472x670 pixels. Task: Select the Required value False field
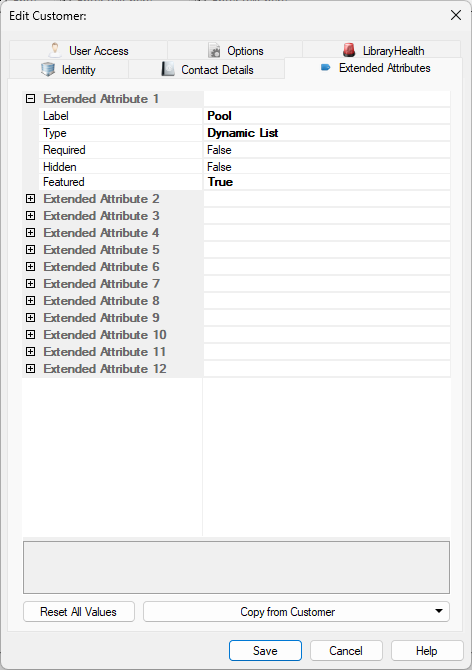pos(327,150)
